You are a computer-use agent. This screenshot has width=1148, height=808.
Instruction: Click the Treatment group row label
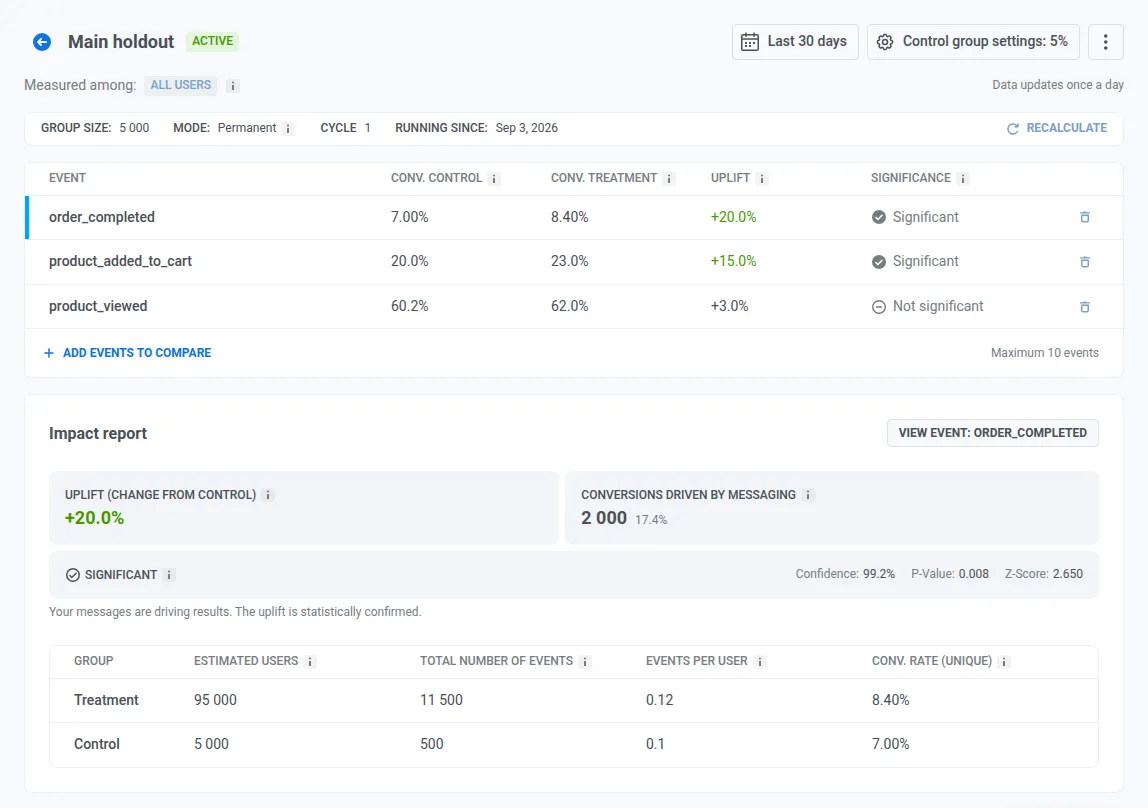106,700
